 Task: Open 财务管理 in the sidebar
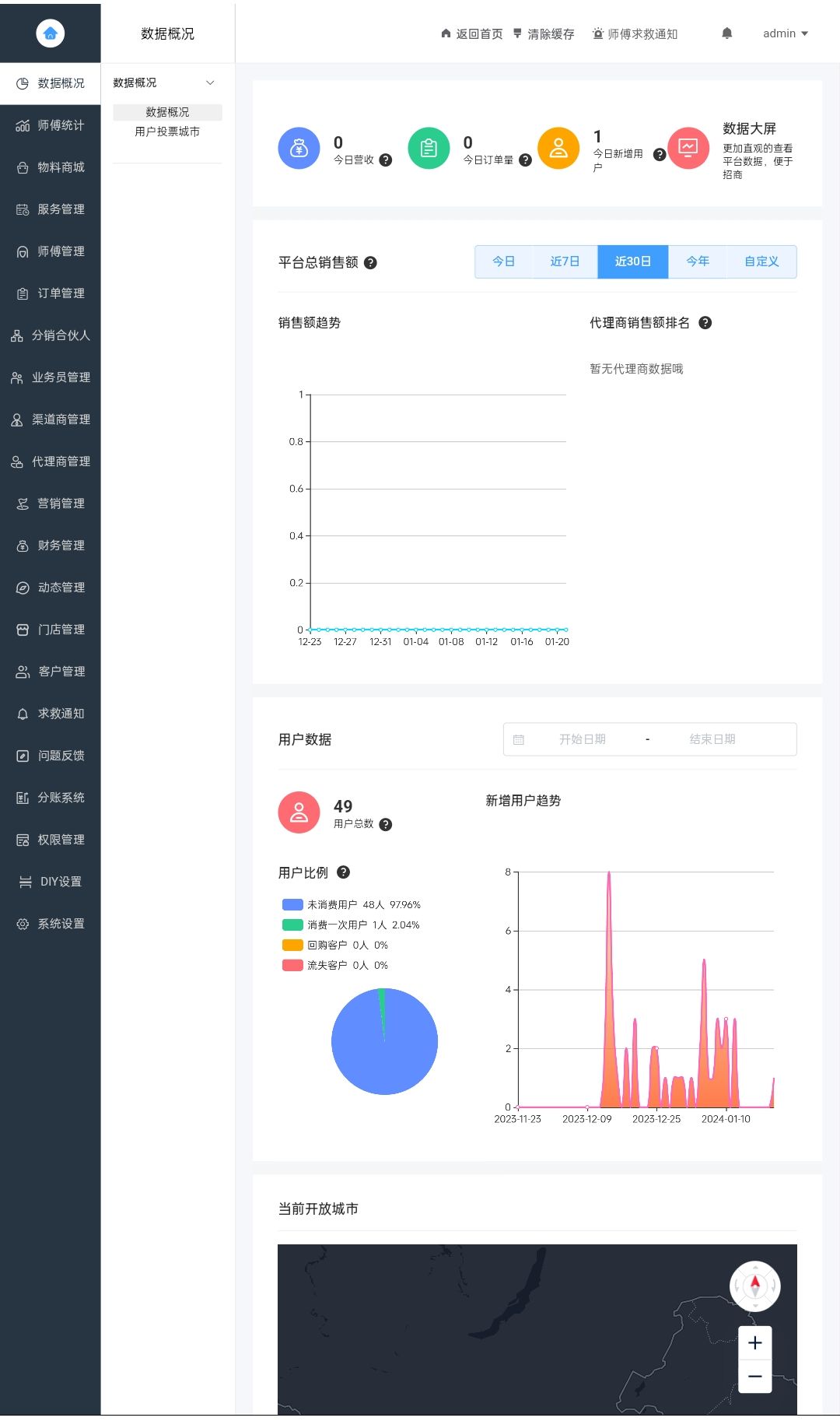pyautogui.click(x=51, y=546)
